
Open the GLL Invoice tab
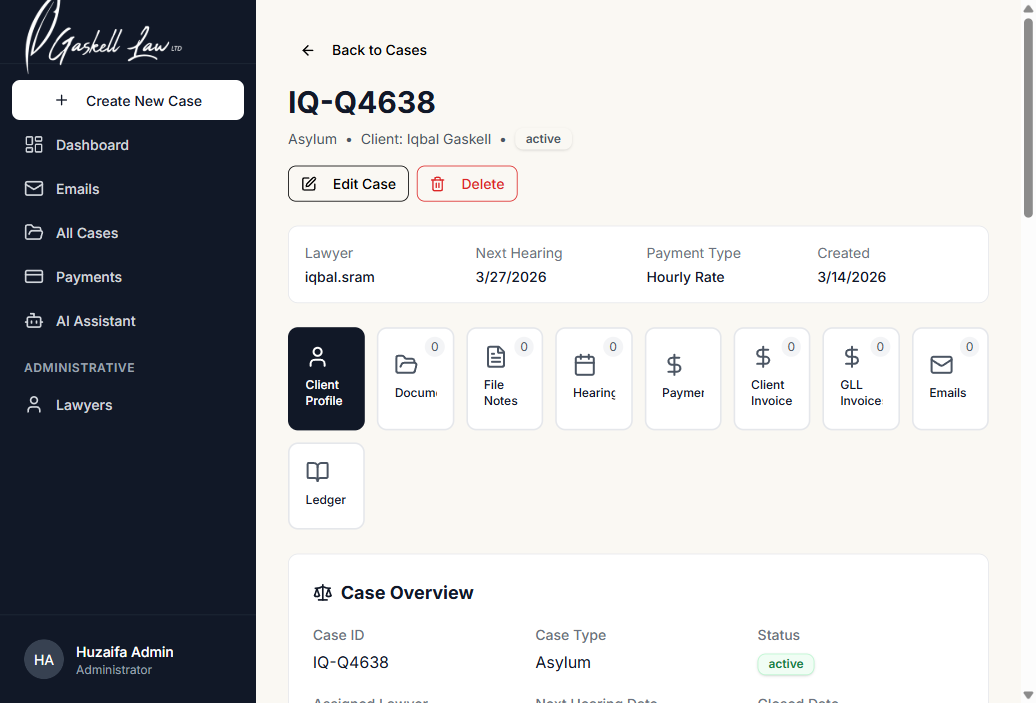(861, 379)
